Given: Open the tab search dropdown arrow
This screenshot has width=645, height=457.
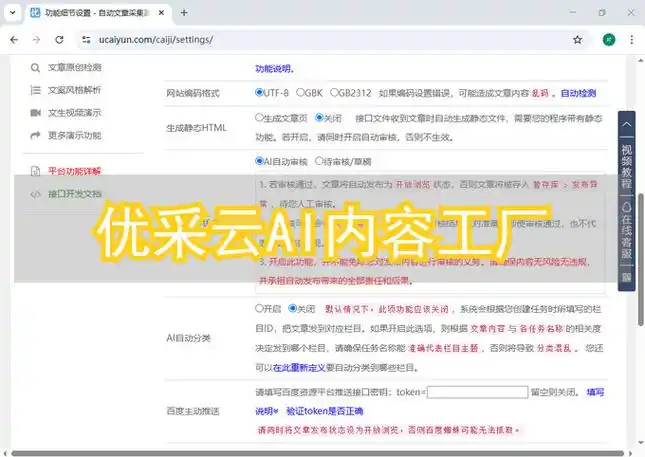Looking at the screenshot, I should (x=13, y=13).
